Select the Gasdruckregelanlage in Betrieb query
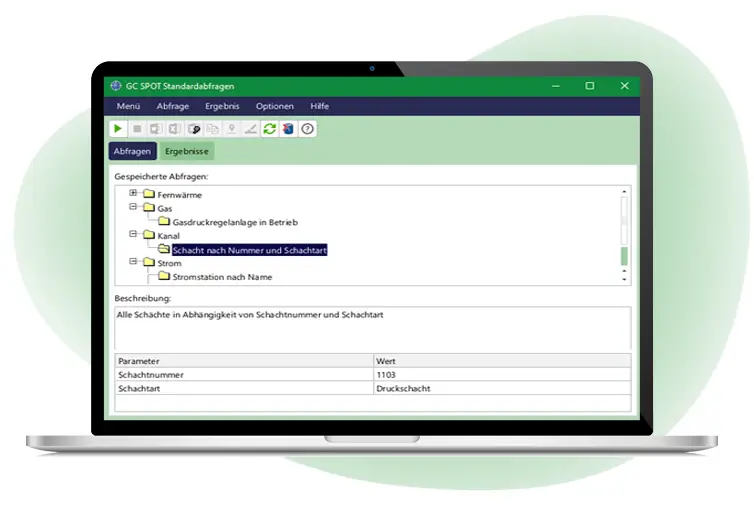This screenshot has height=508, width=754. tap(235, 222)
